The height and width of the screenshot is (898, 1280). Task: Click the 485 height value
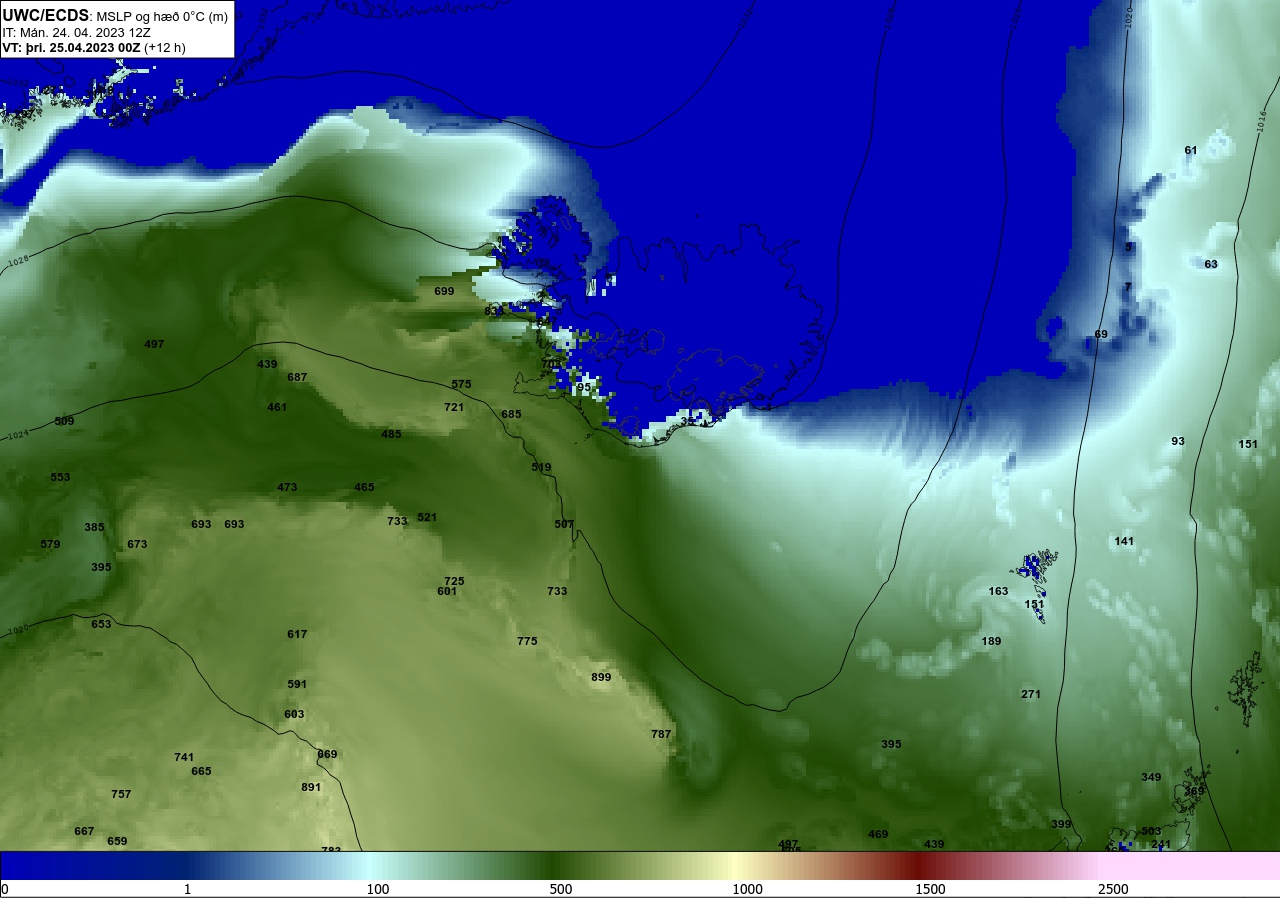391,434
